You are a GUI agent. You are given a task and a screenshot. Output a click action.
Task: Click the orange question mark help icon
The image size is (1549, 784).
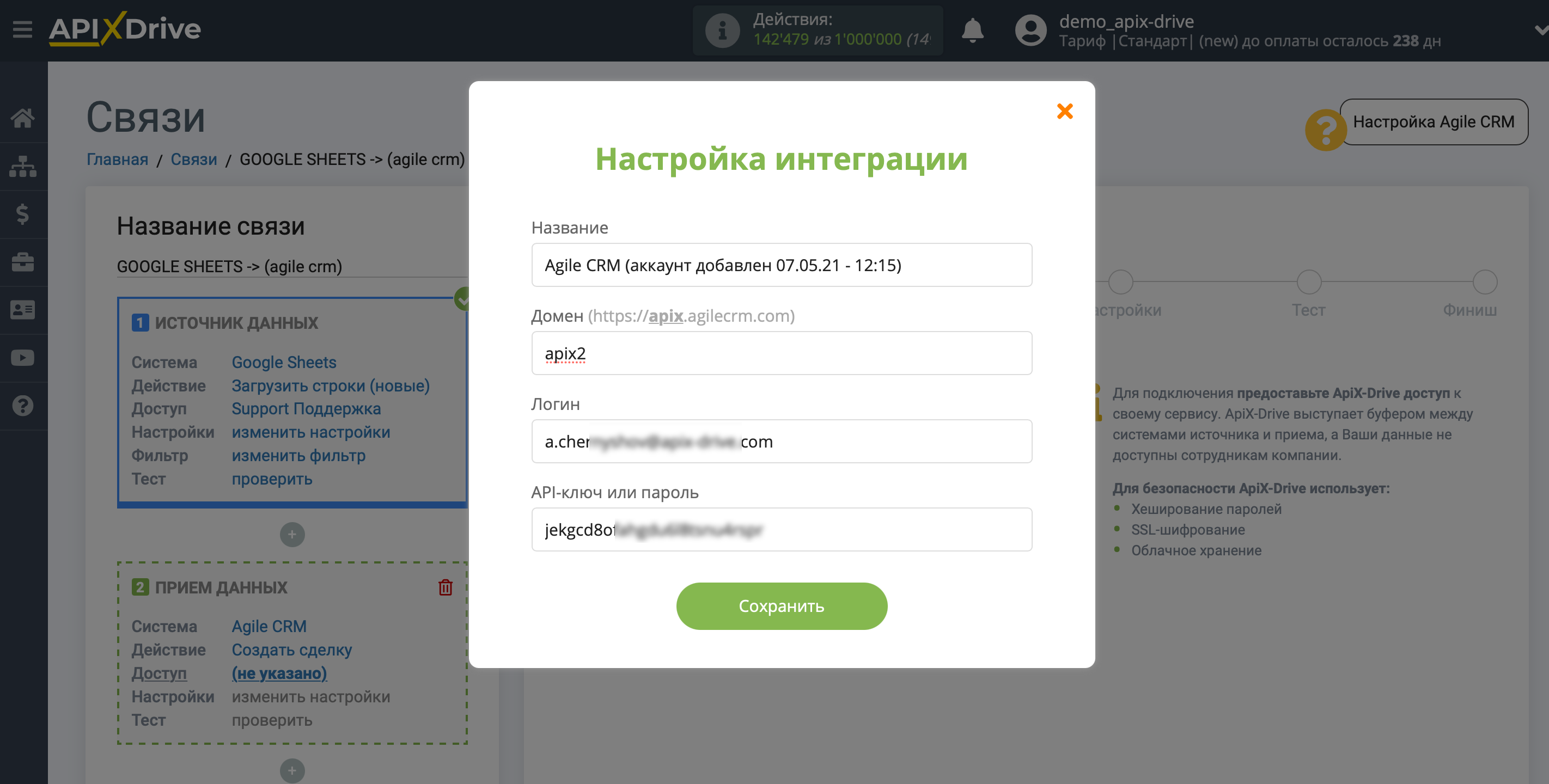coord(1325,129)
